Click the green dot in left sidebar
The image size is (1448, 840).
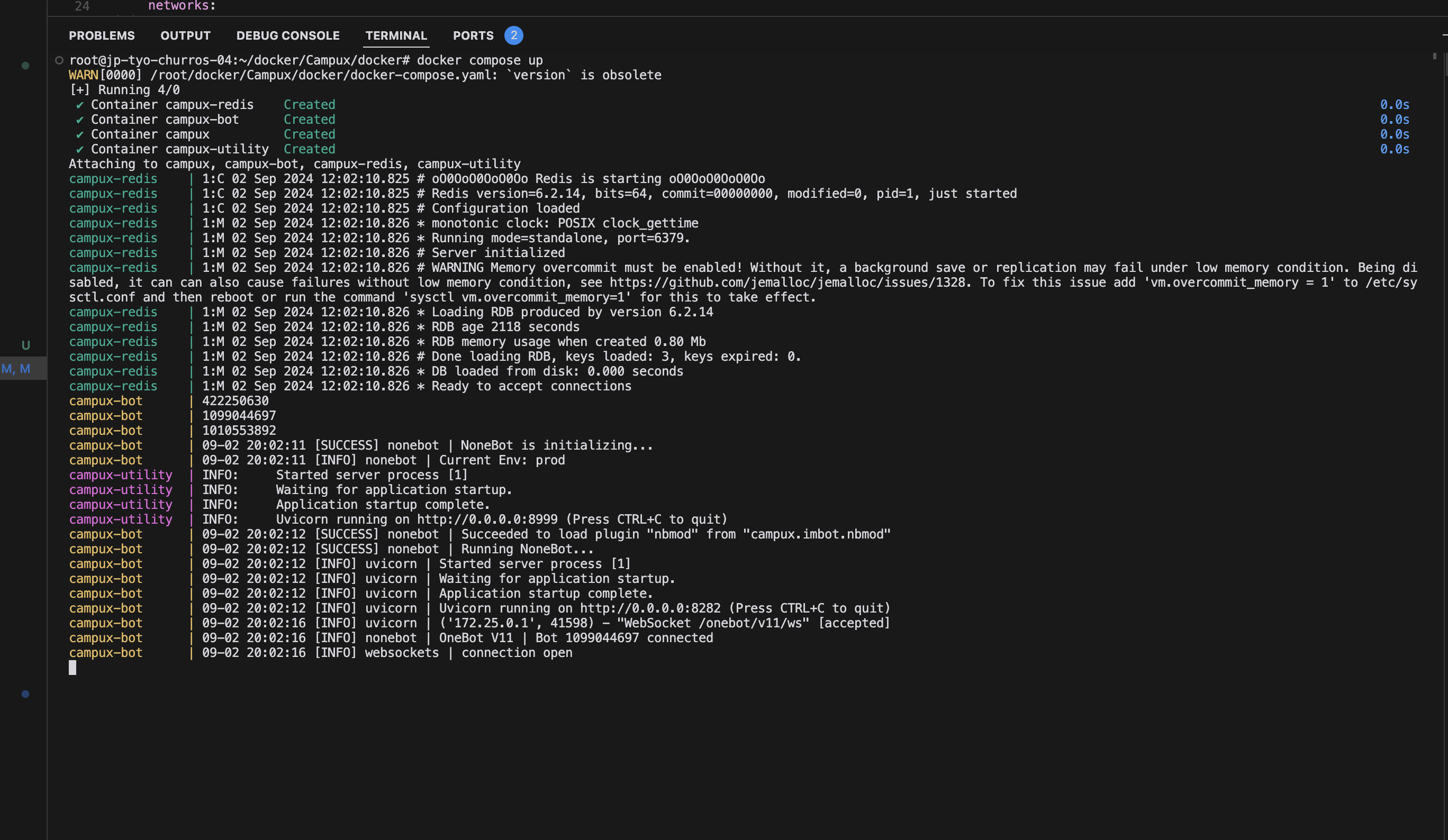click(x=25, y=66)
